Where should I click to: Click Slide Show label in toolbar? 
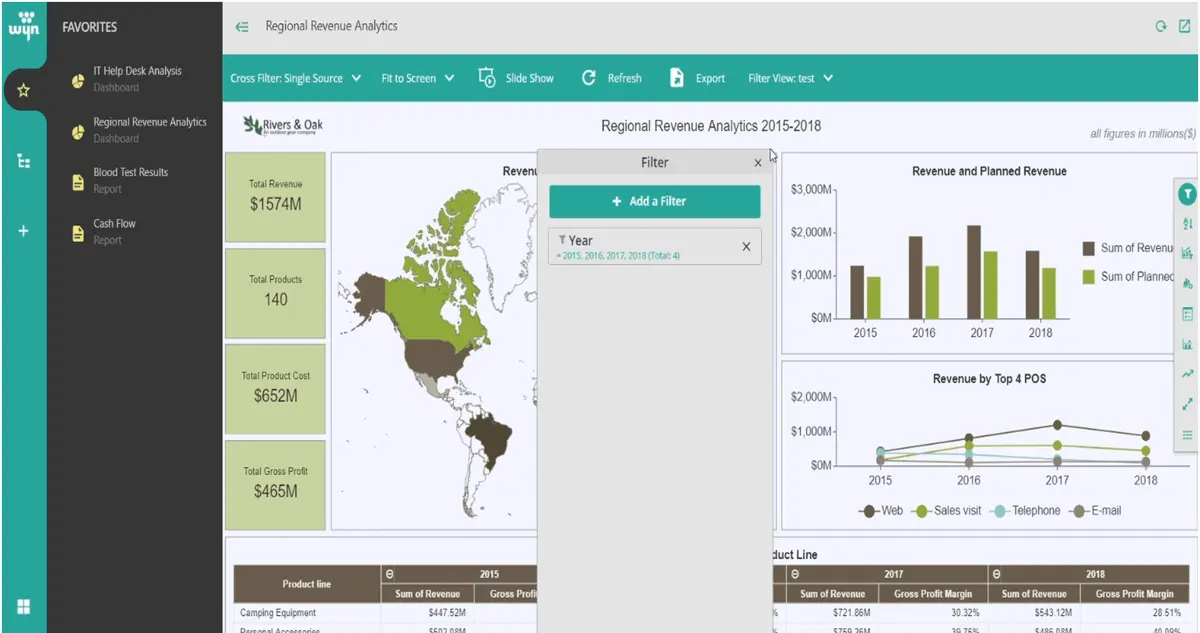click(x=529, y=78)
